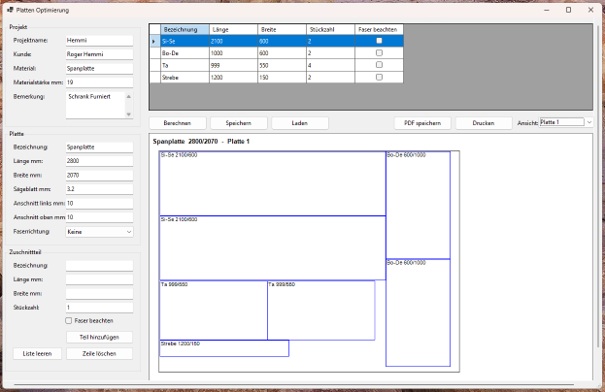Viewport: 605px width, 392px height.
Task: Select the Strebe cell in parts table
Action: (x=185, y=78)
